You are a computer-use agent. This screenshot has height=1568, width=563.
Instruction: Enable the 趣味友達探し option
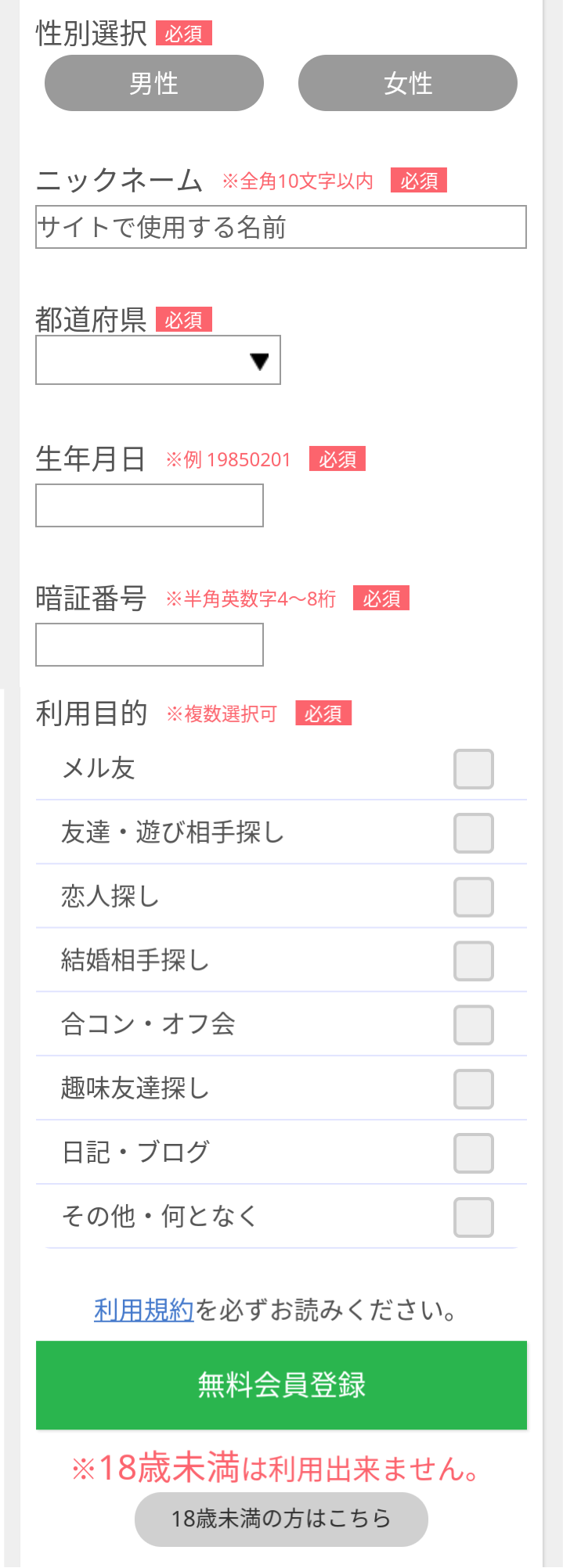[473, 1088]
